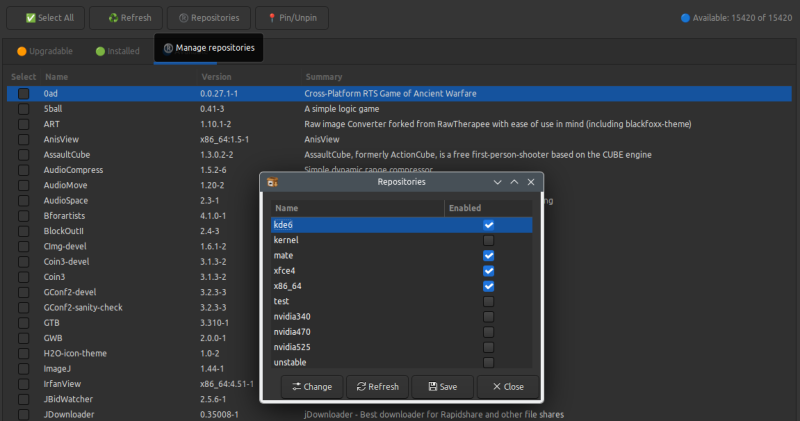Enable the test repository checkbox
The image size is (800, 421).
click(488, 302)
